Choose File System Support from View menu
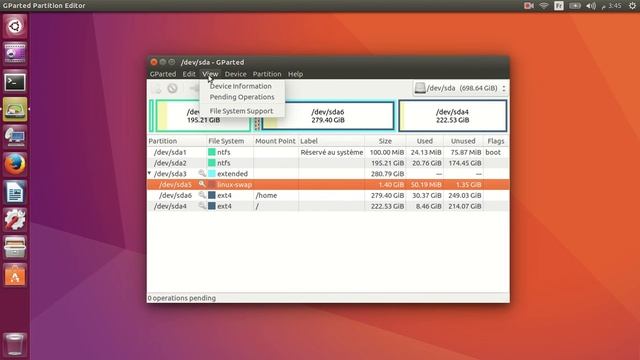The image size is (640, 360). pyautogui.click(x=241, y=111)
